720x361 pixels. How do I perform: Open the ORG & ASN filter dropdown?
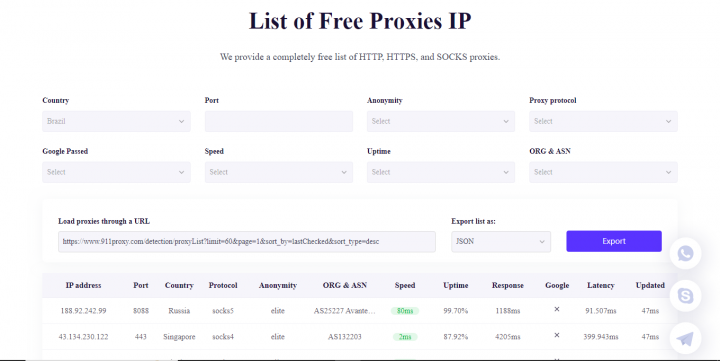tap(603, 172)
